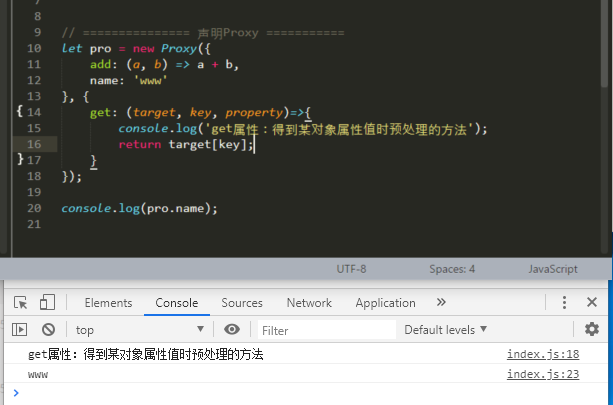Activate the inspect element picker icon
This screenshot has height=405, width=613.
tap(20, 303)
